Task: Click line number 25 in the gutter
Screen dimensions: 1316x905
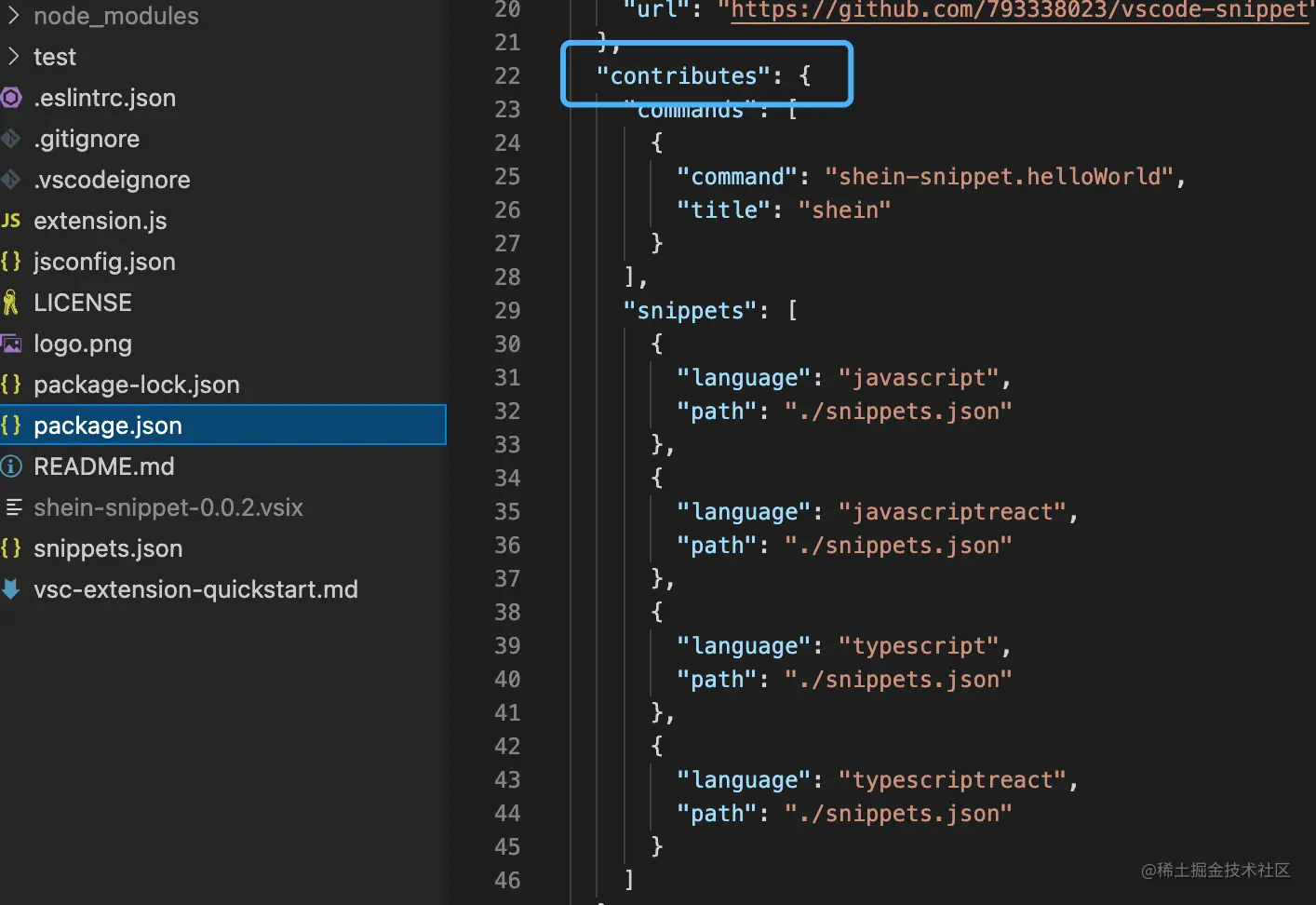Action: tap(507, 176)
